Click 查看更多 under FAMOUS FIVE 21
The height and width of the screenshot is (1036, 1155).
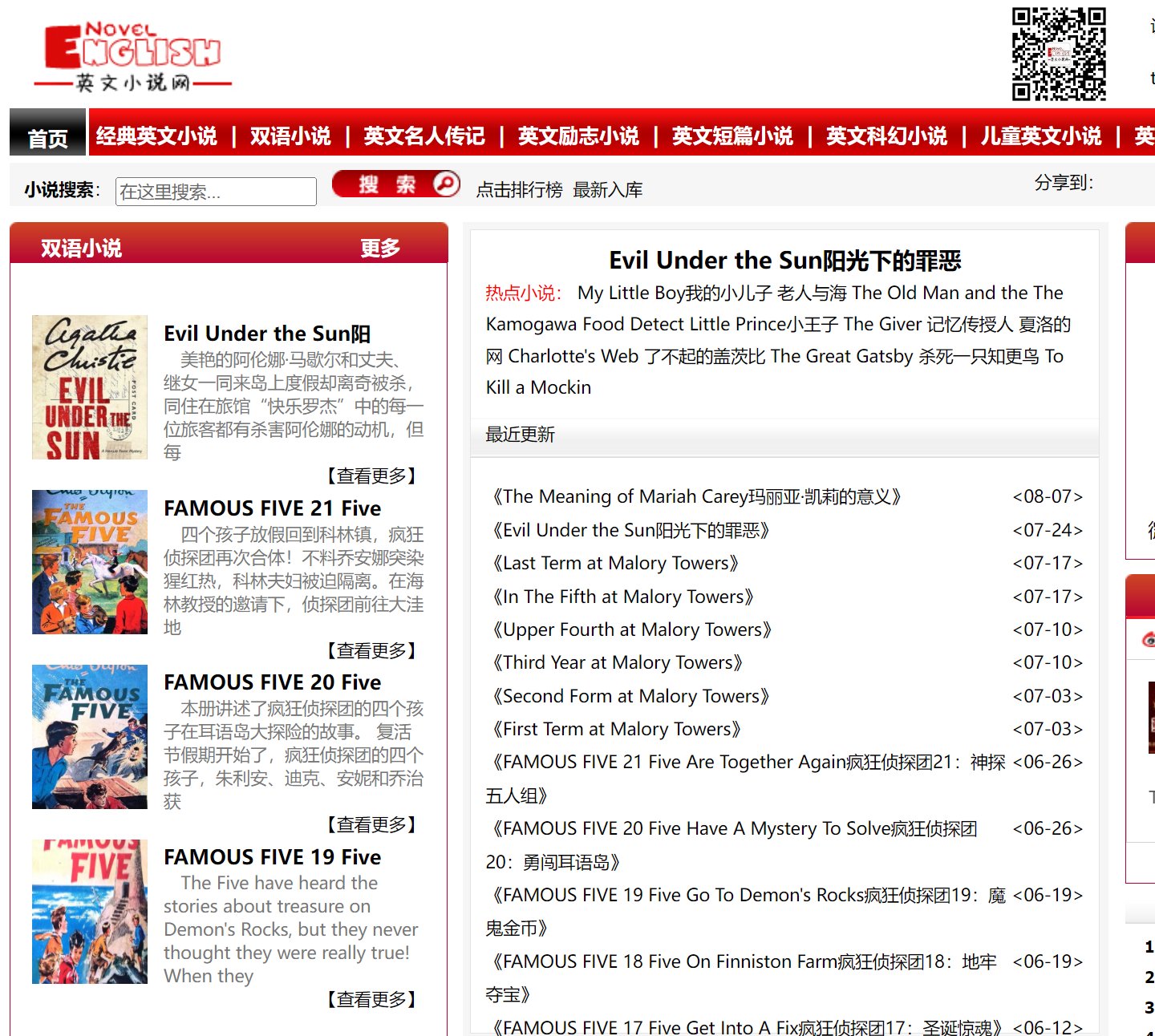(x=371, y=651)
